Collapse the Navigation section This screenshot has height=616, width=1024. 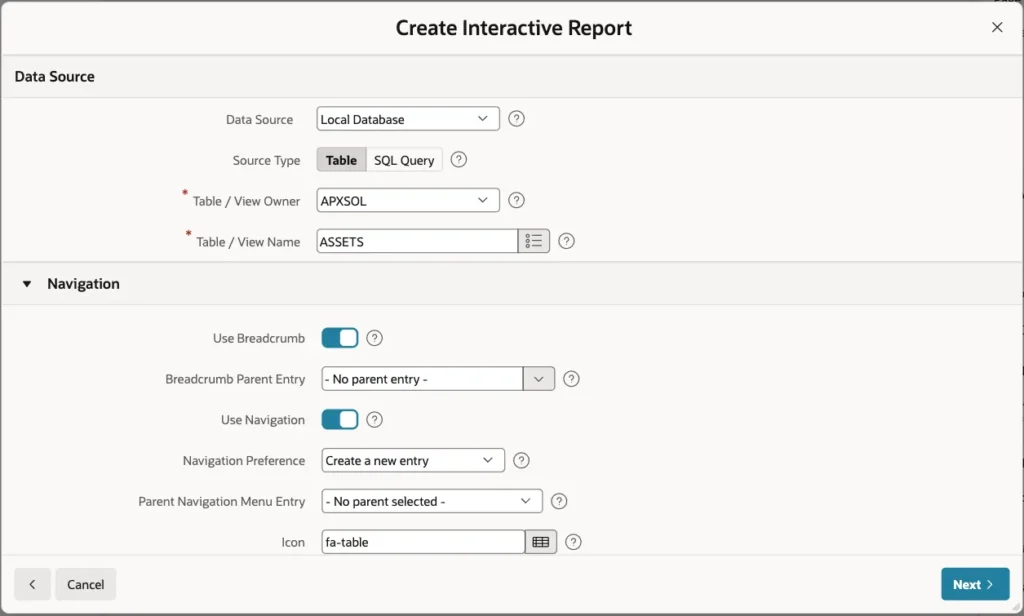(27, 284)
